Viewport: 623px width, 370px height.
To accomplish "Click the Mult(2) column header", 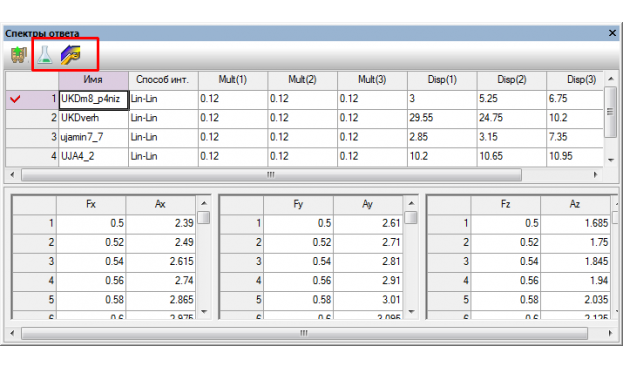I will 302,80.
